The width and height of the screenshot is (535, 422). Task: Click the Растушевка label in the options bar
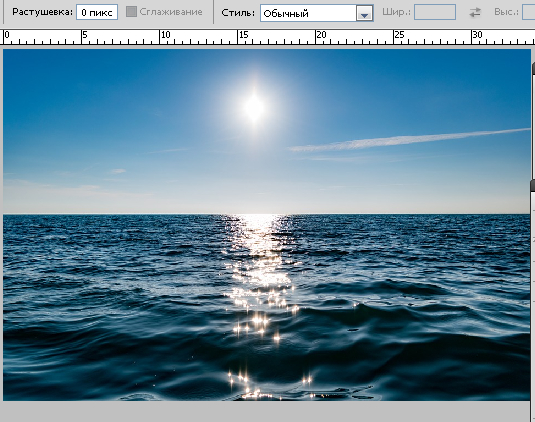tap(42, 12)
